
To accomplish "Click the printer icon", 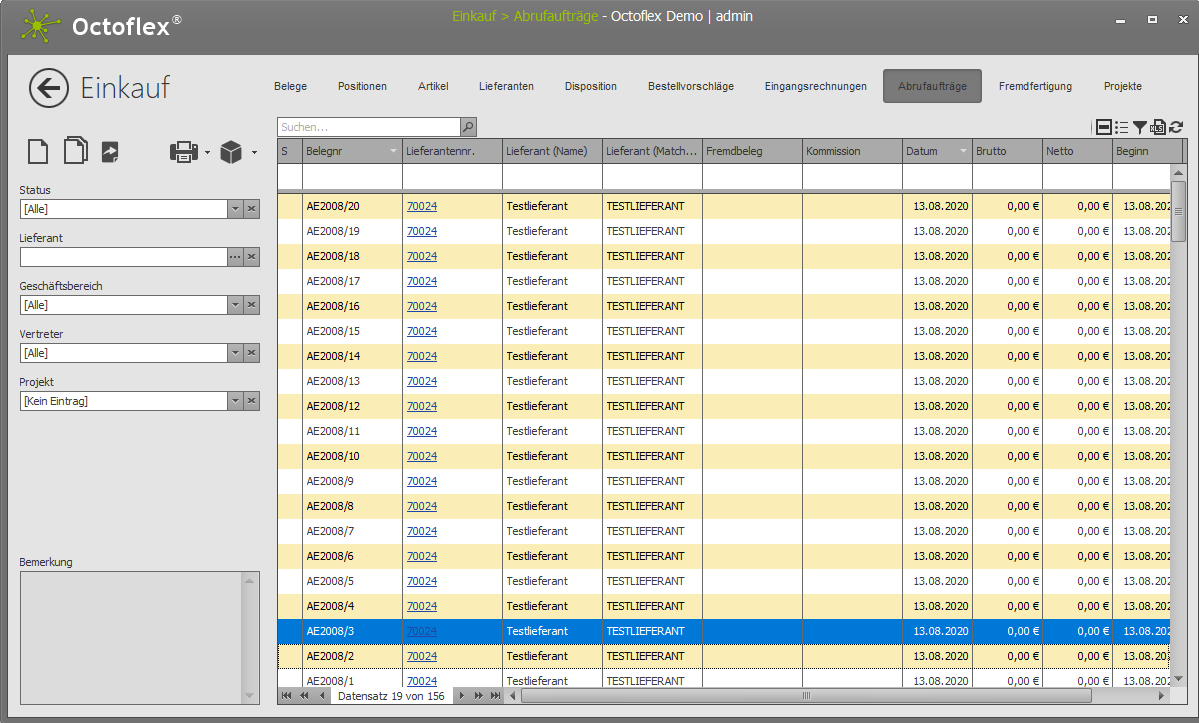I will (184, 152).
